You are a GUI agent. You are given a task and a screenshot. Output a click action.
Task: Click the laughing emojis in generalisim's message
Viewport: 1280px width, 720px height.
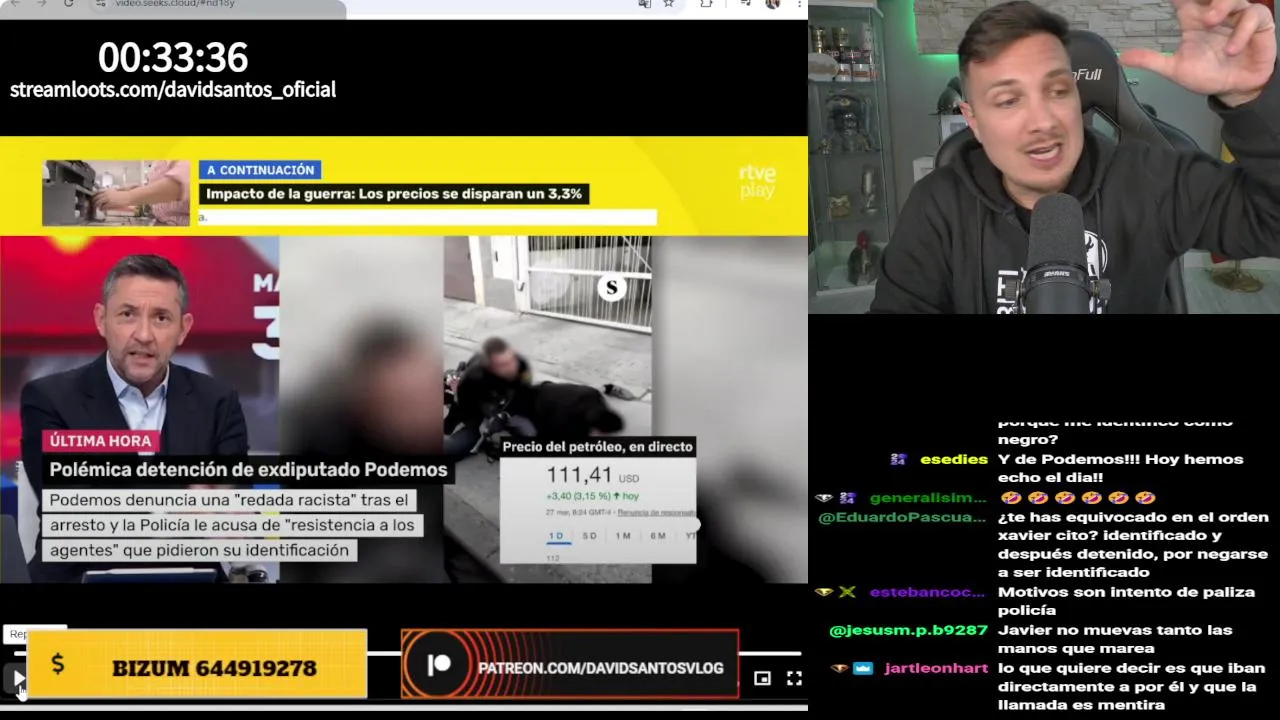tap(1077, 498)
